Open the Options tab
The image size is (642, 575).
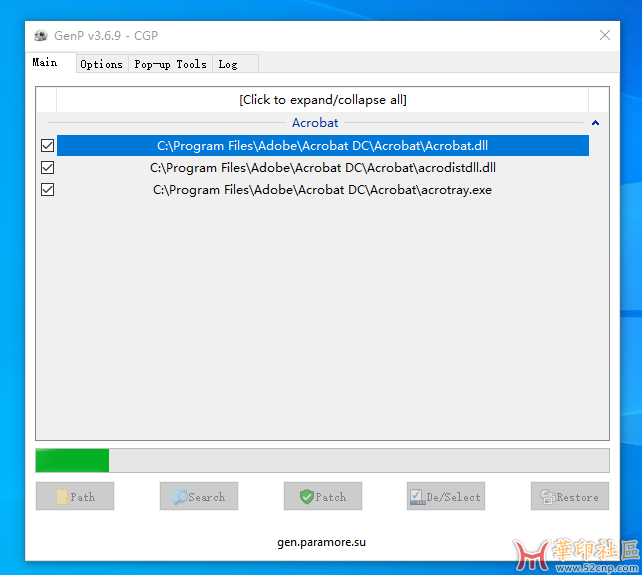[102, 64]
